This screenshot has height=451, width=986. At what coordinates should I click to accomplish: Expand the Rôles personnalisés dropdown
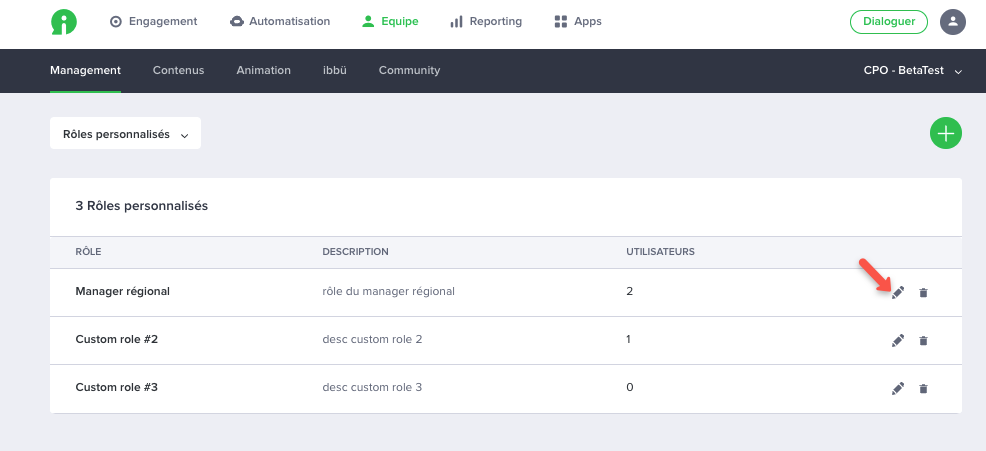[125, 134]
